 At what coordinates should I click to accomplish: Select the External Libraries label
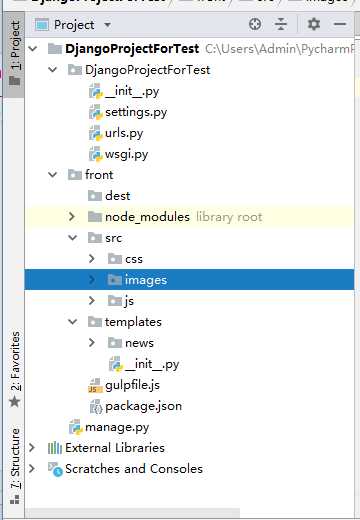[x=115, y=448]
